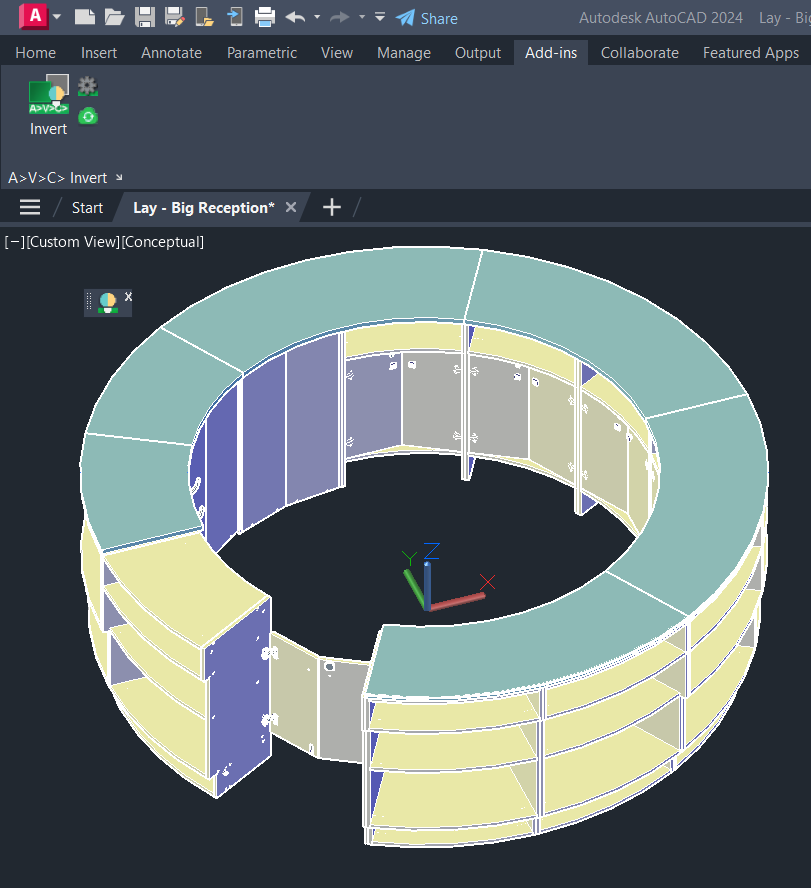Open the [Conceptual] visual style menu
This screenshot has height=888, width=811.
163,242
